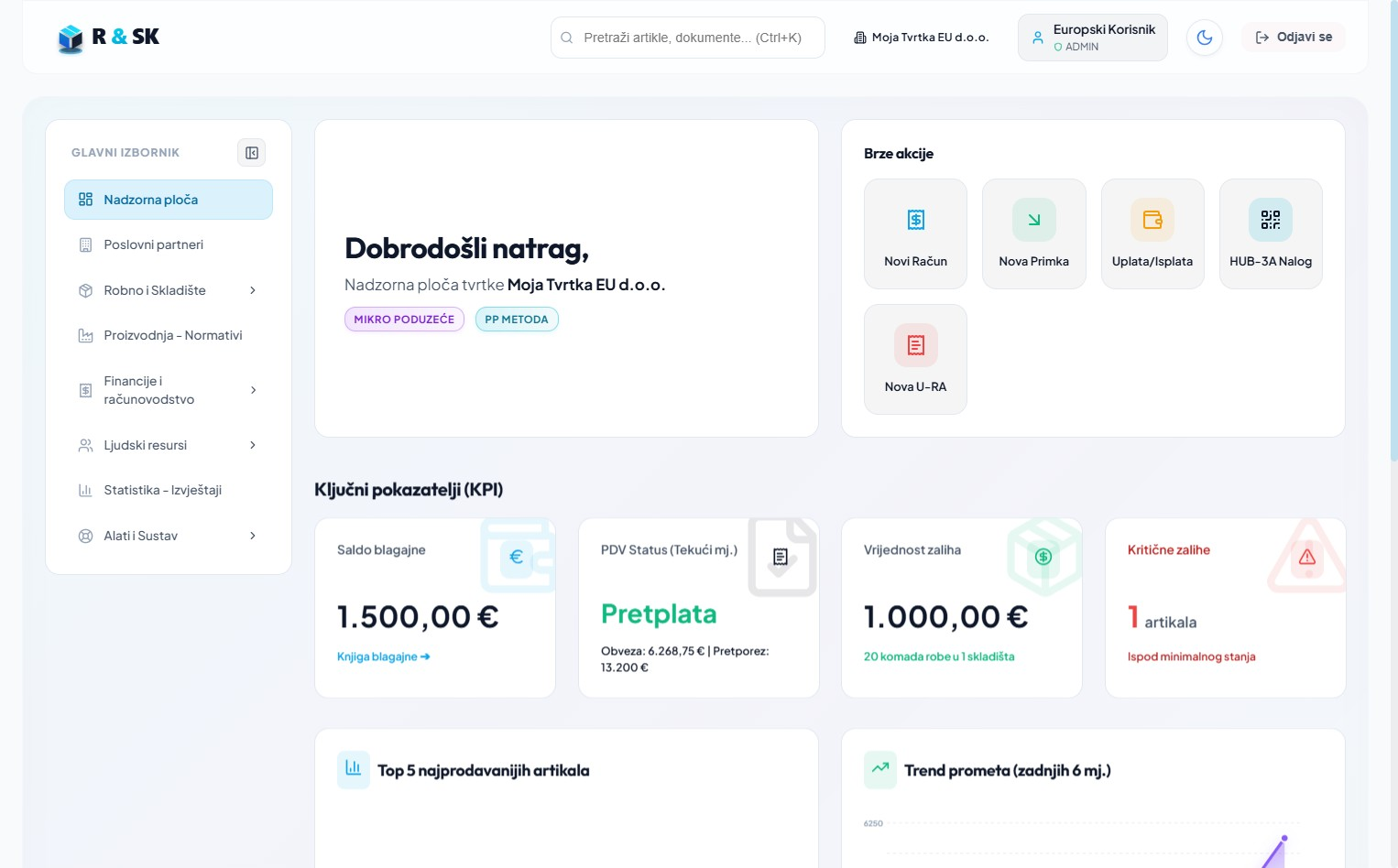Collapse the main menu sidebar panel icon
Image resolution: width=1398 pixels, height=868 pixels.
pos(252,153)
